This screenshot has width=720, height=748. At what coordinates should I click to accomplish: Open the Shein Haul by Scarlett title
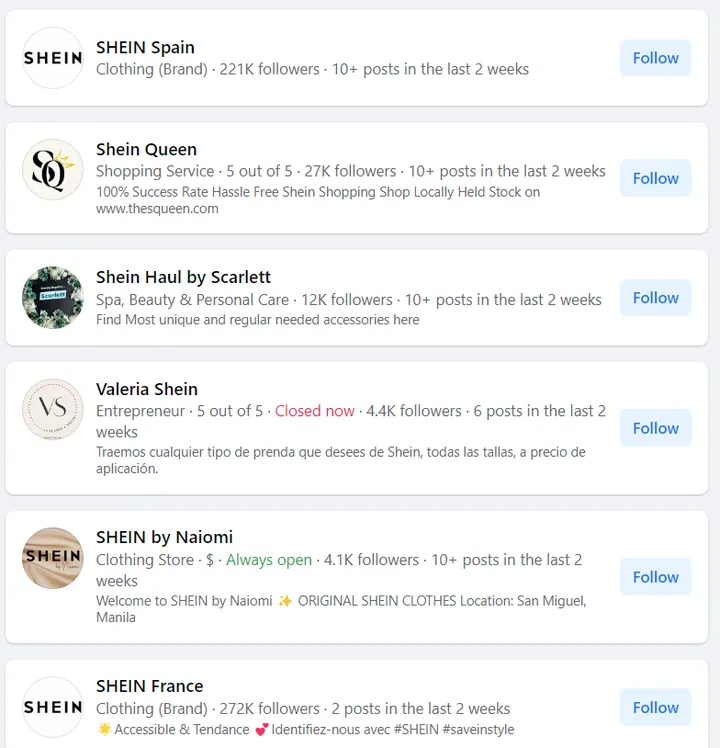tap(183, 277)
